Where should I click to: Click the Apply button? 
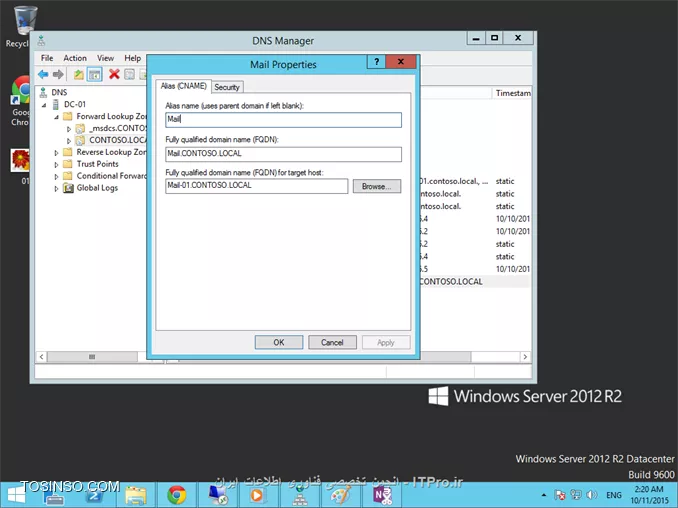(x=386, y=342)
